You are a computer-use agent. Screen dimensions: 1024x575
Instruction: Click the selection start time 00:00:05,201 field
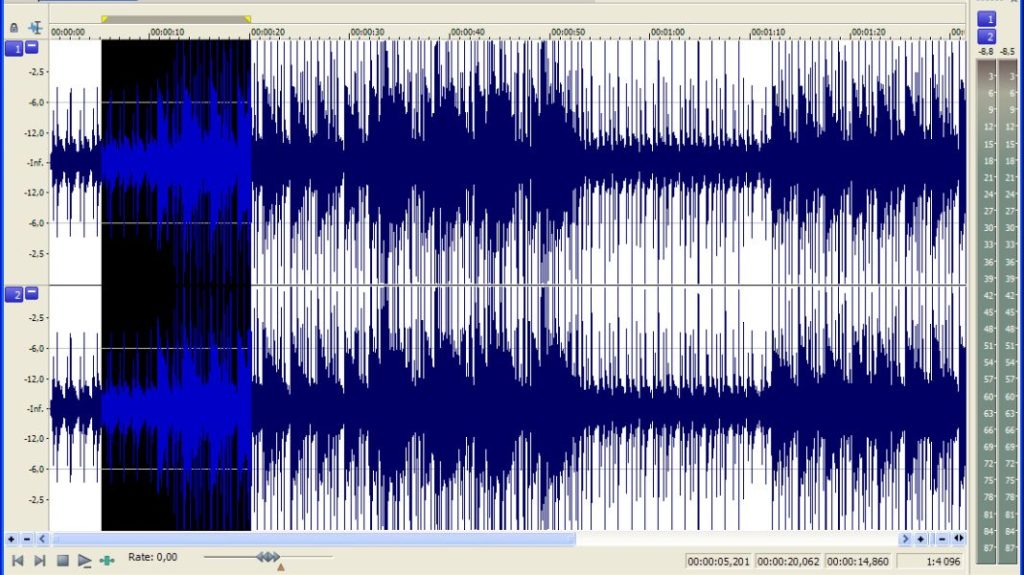(x=718, y=561)
